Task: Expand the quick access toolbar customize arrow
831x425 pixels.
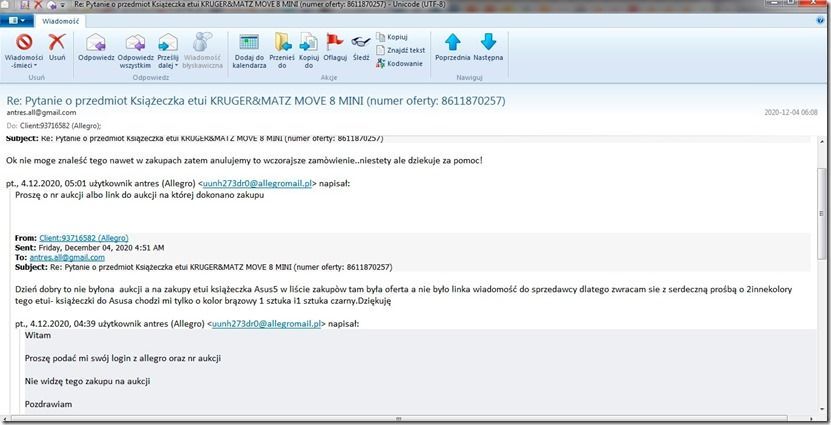Action: [x=63, y=5]
